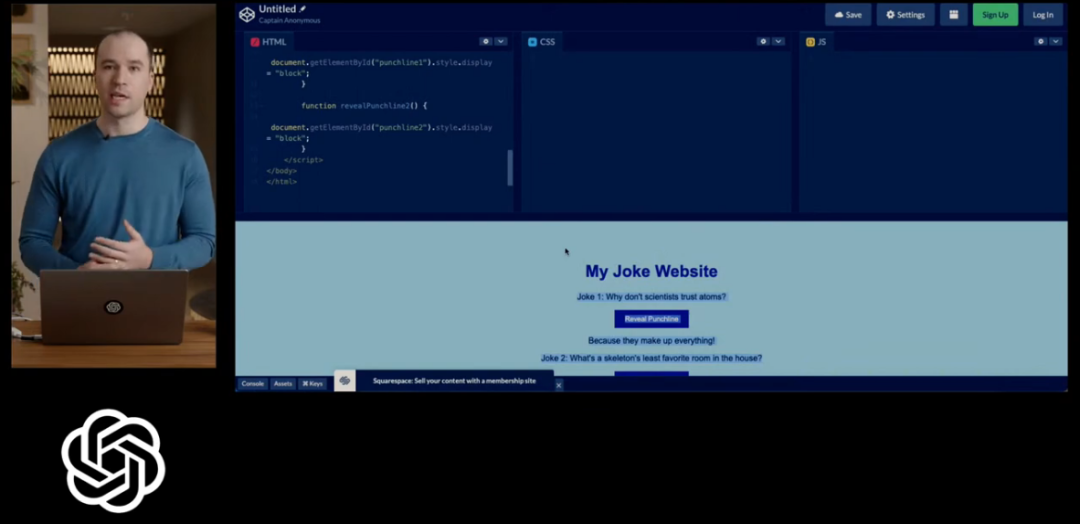Click the revealPunchline2 function code line
This screenshot has width=1080, height=524.
tap(364, 106)
